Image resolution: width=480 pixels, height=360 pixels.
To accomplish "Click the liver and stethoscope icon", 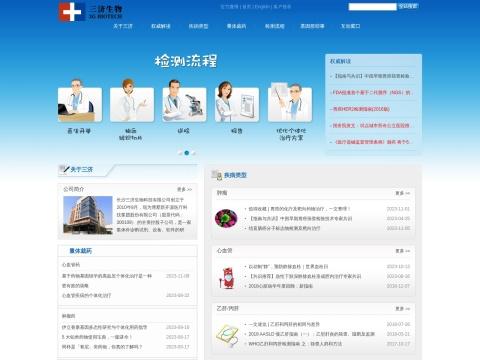I will click(227, 335).
